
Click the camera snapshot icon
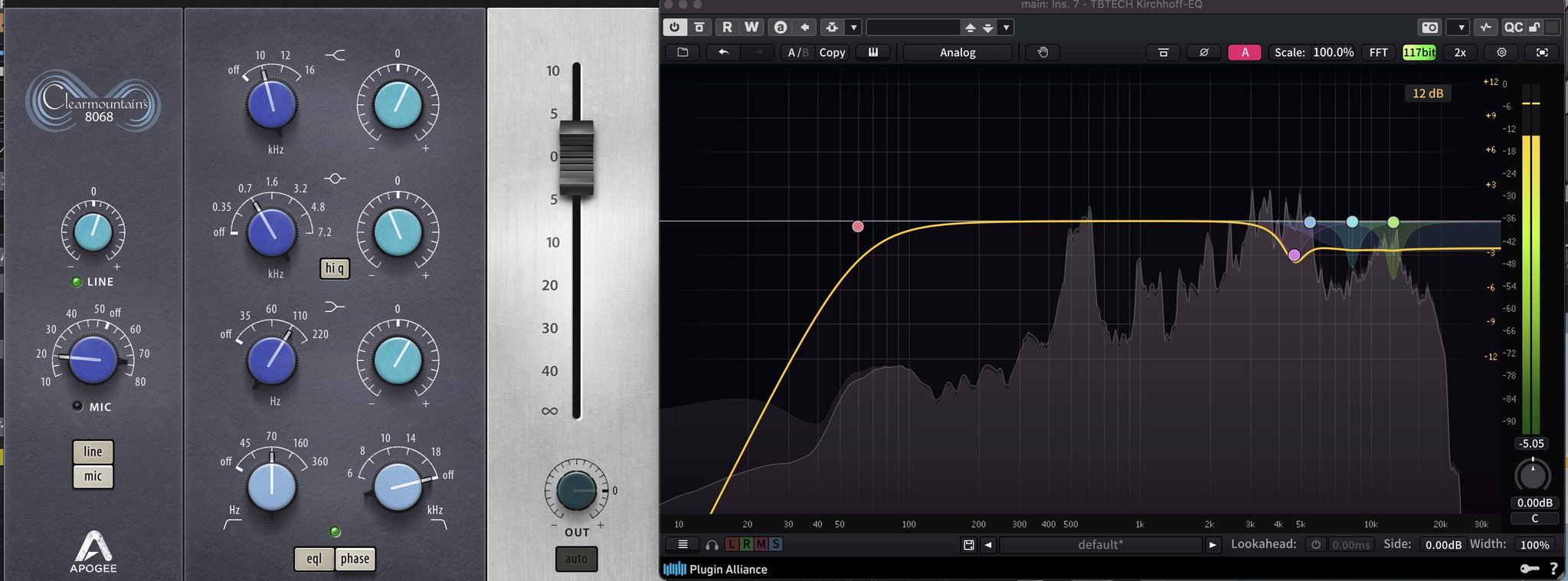(x=1429, y=27)
